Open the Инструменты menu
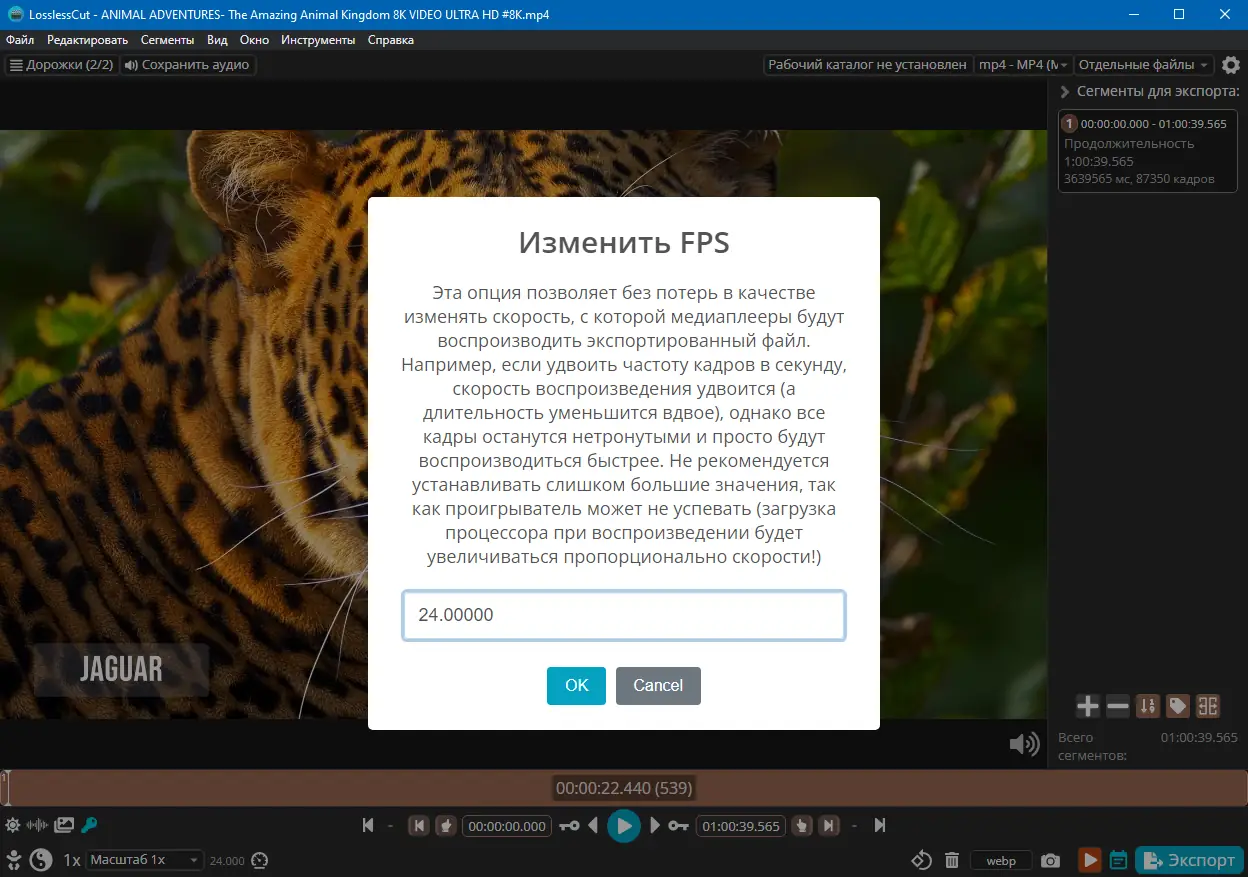 click(x=318, y=40)
